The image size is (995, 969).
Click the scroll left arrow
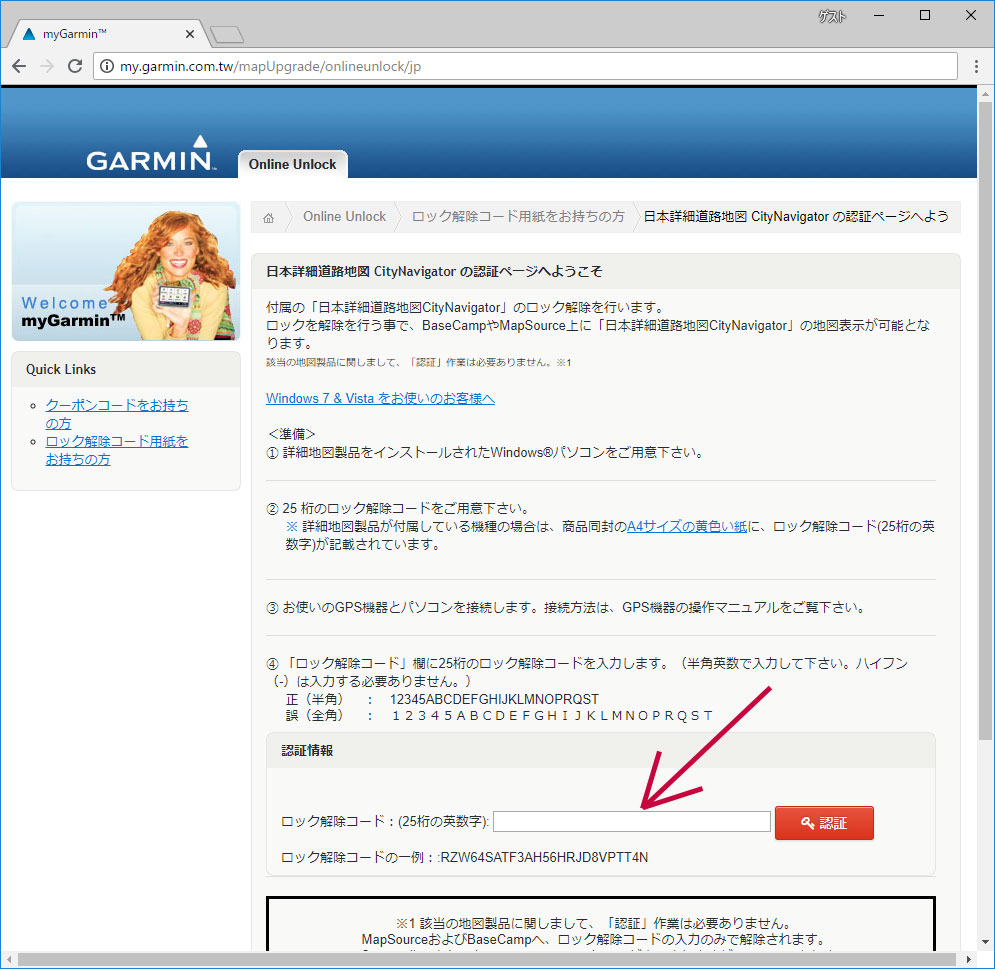9,959
